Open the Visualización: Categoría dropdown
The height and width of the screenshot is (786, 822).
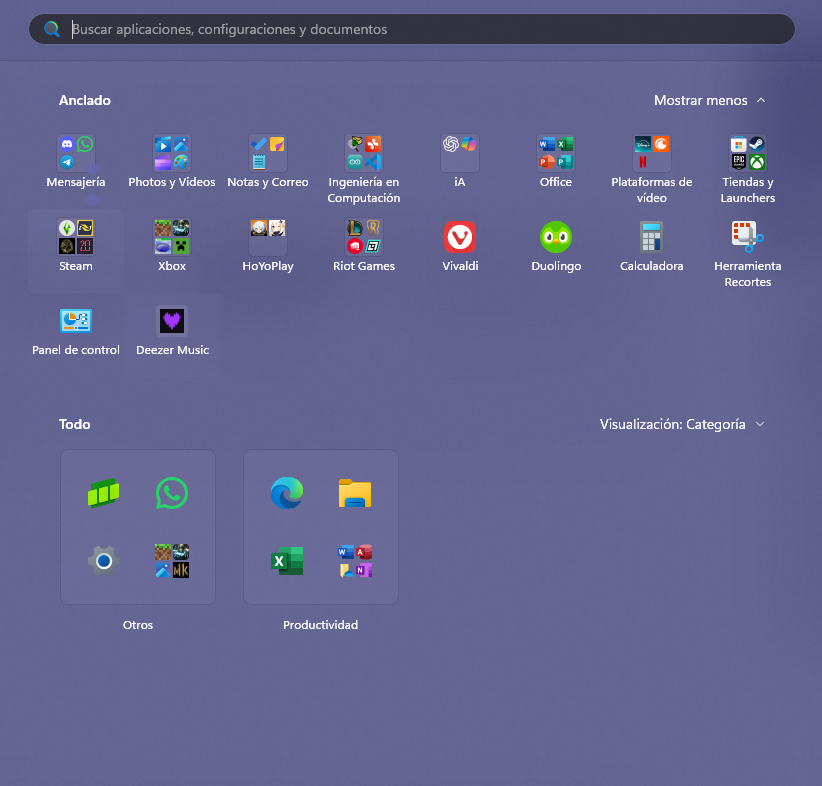tap(682, 424)
